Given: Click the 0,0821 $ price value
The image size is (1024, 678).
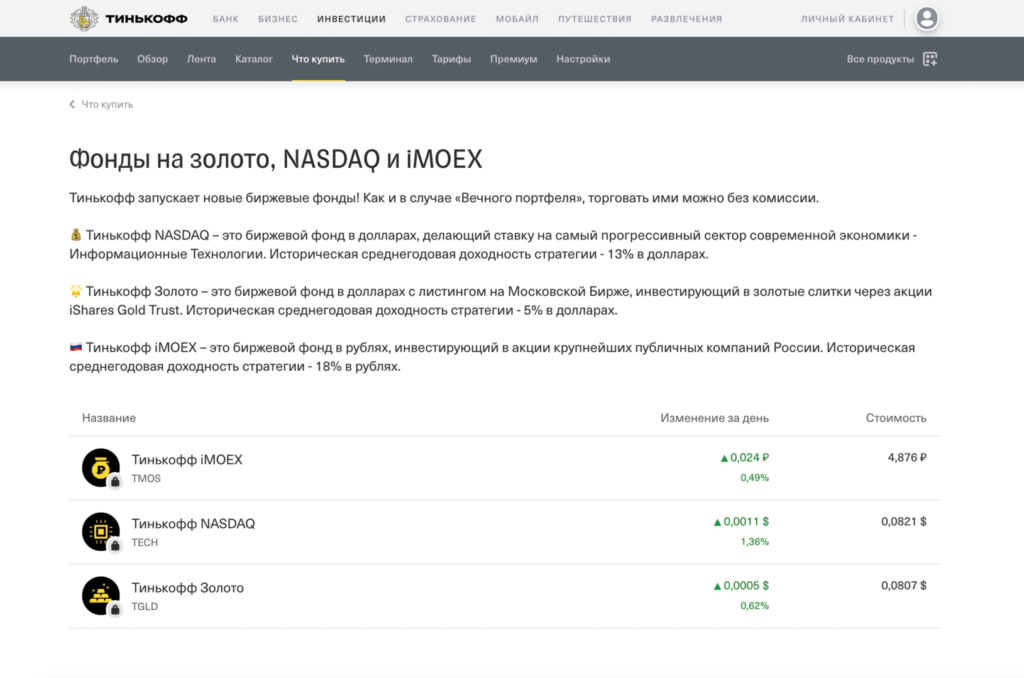Looking at the screenshot, I should [x=904, y=522].
